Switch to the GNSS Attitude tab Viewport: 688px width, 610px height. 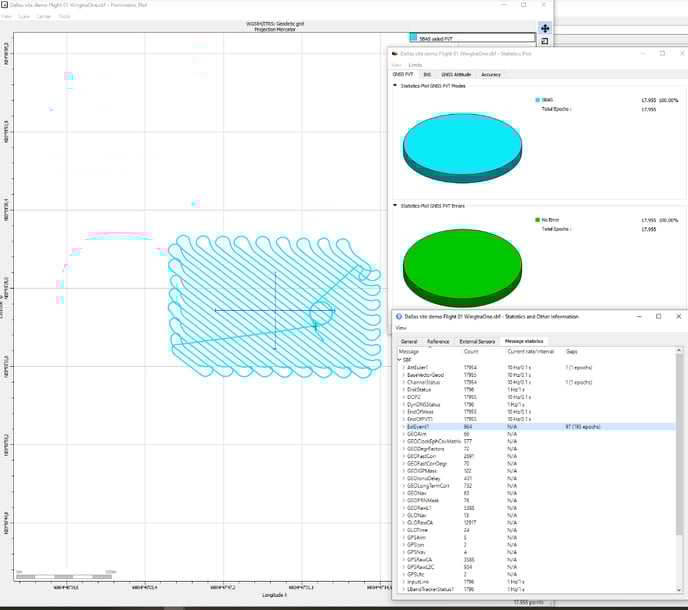point(455,74)
